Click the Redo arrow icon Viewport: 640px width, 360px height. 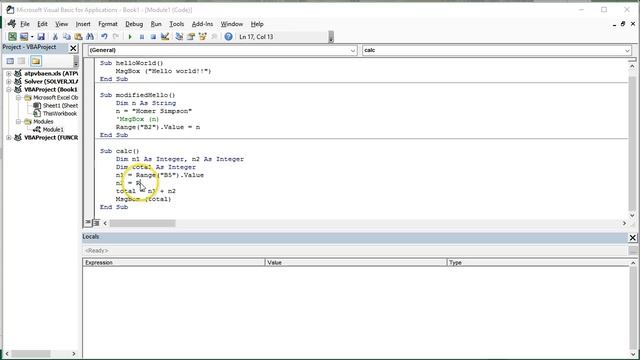point(116,37)
